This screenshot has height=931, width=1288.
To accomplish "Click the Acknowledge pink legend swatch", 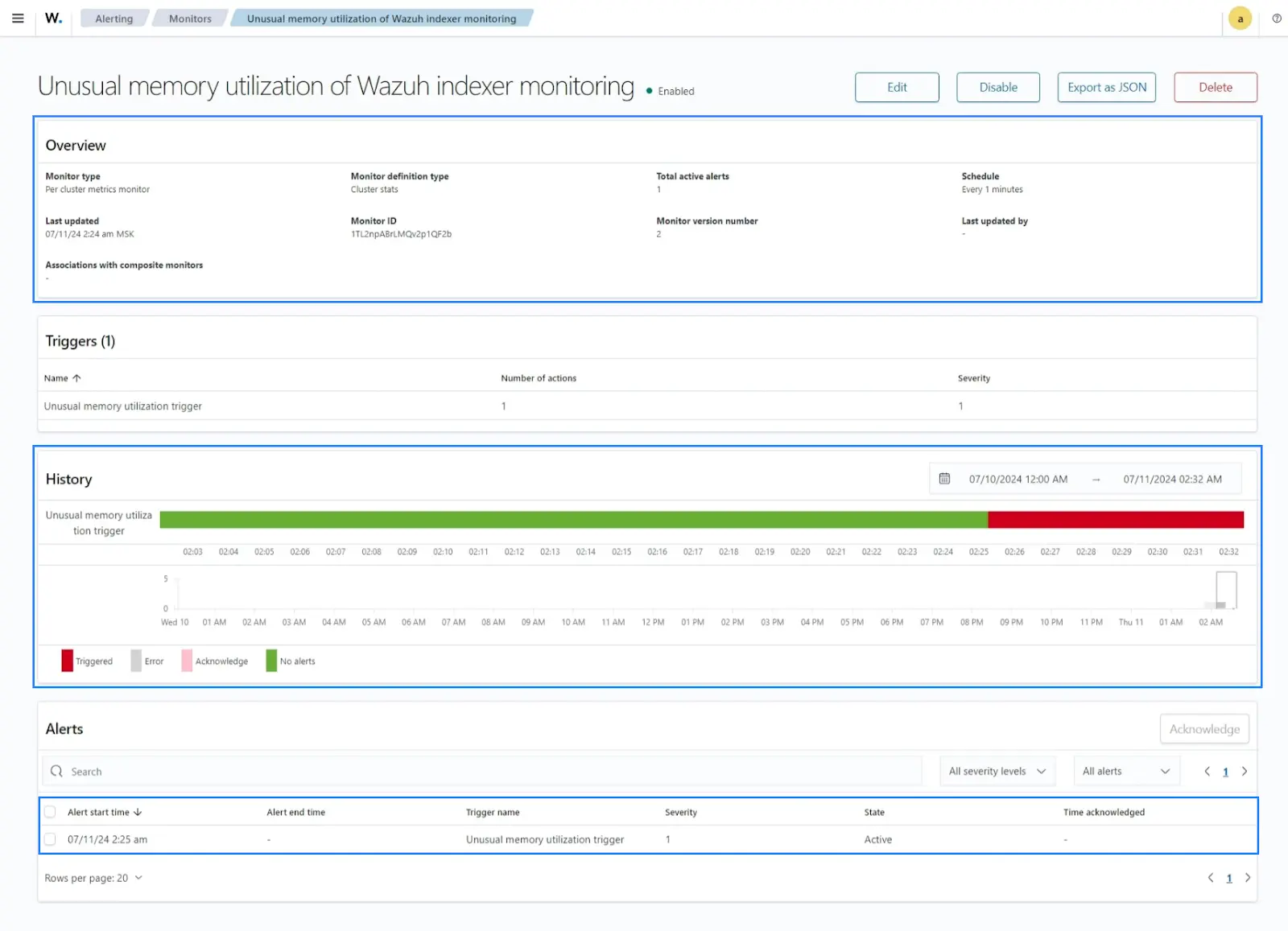I will (187, 661).
